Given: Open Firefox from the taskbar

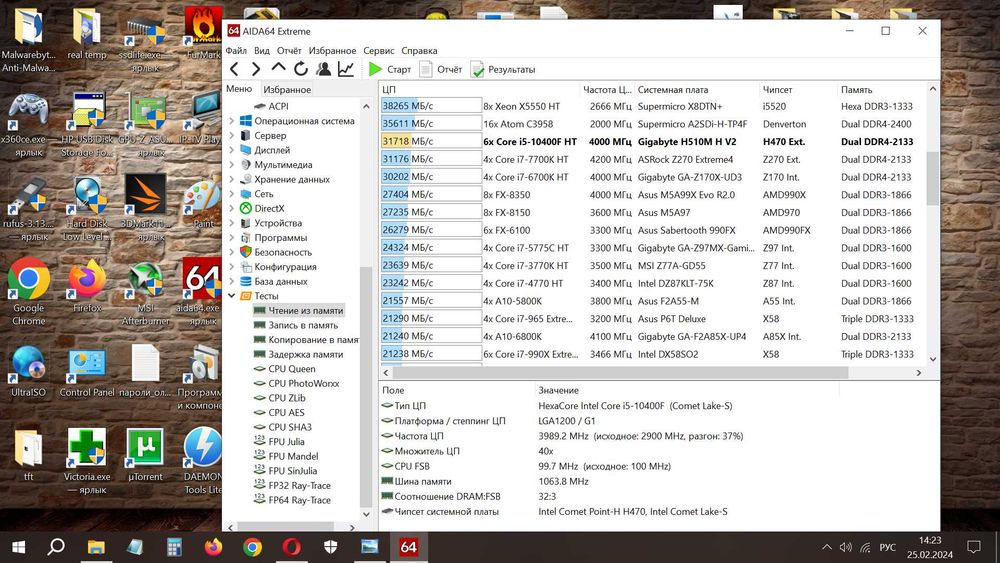Looking at the screenshot, I should (213, 547).
